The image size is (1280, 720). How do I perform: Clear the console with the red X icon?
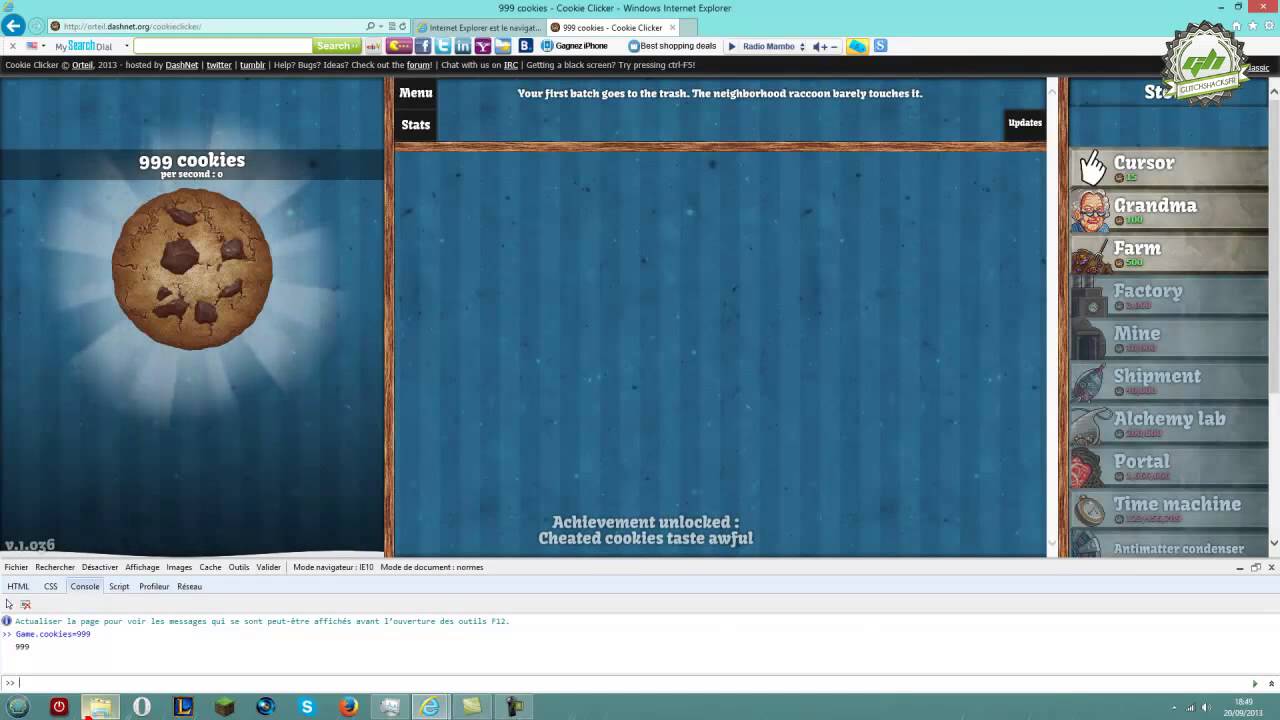tap(26, 604)
